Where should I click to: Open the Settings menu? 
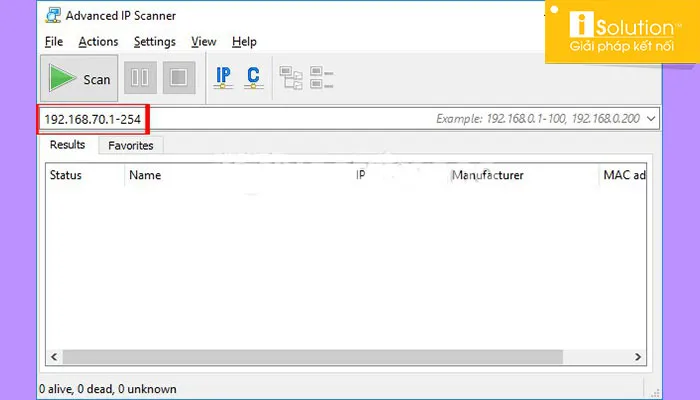[x=154, y=42]
